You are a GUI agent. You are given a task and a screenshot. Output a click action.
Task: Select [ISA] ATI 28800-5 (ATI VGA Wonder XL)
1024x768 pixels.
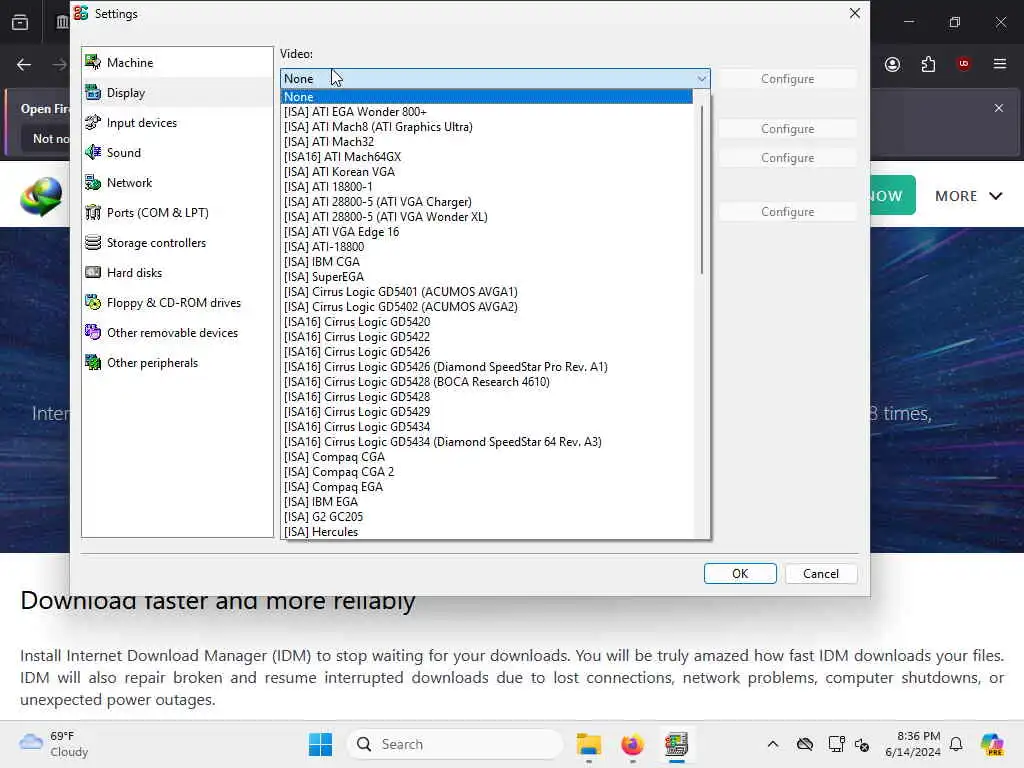[x=487, y=217]
